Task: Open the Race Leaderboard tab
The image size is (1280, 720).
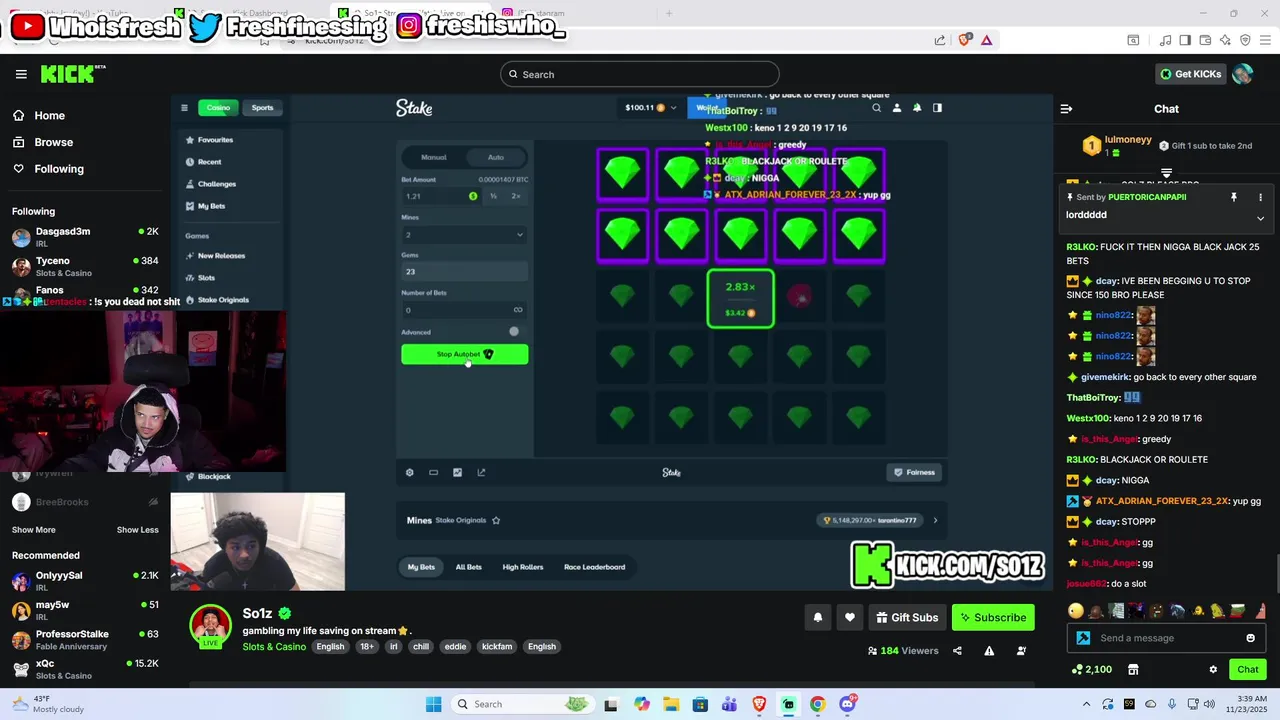Action: point(594,567)
